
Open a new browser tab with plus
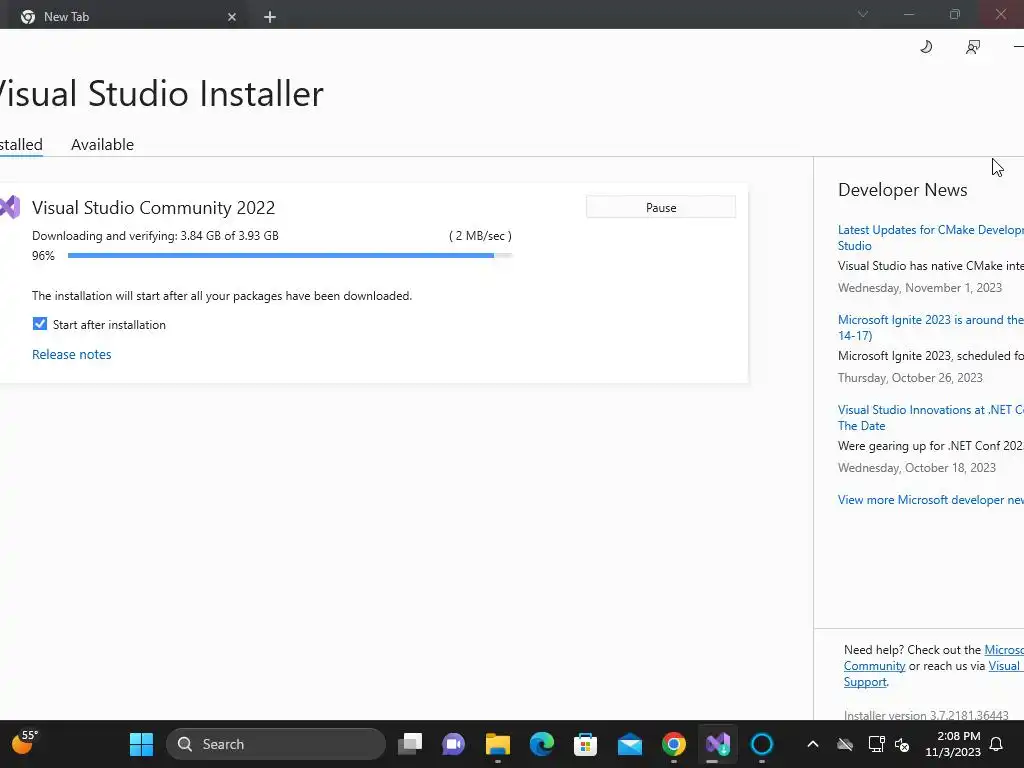pyautogui.click(x=270, y=17)
